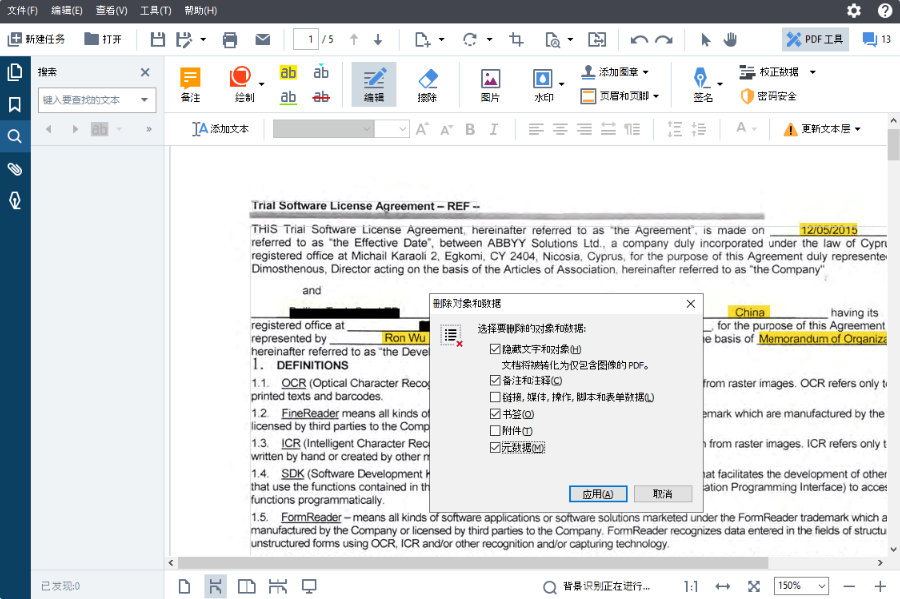Expand the save-as dropdown arrow
This screenshot has height=599, width=900.
[203, 40]
